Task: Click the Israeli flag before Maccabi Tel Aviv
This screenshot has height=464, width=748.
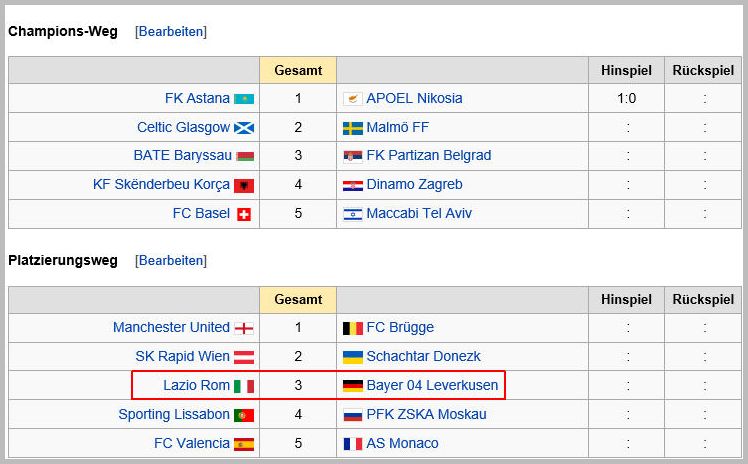Action: pyautogui.click(x=353, y=214)
